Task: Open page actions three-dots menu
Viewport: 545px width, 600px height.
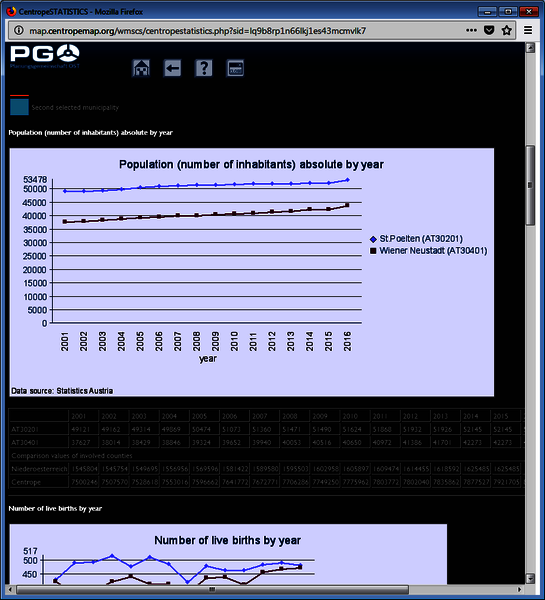Action: (472, 31)
